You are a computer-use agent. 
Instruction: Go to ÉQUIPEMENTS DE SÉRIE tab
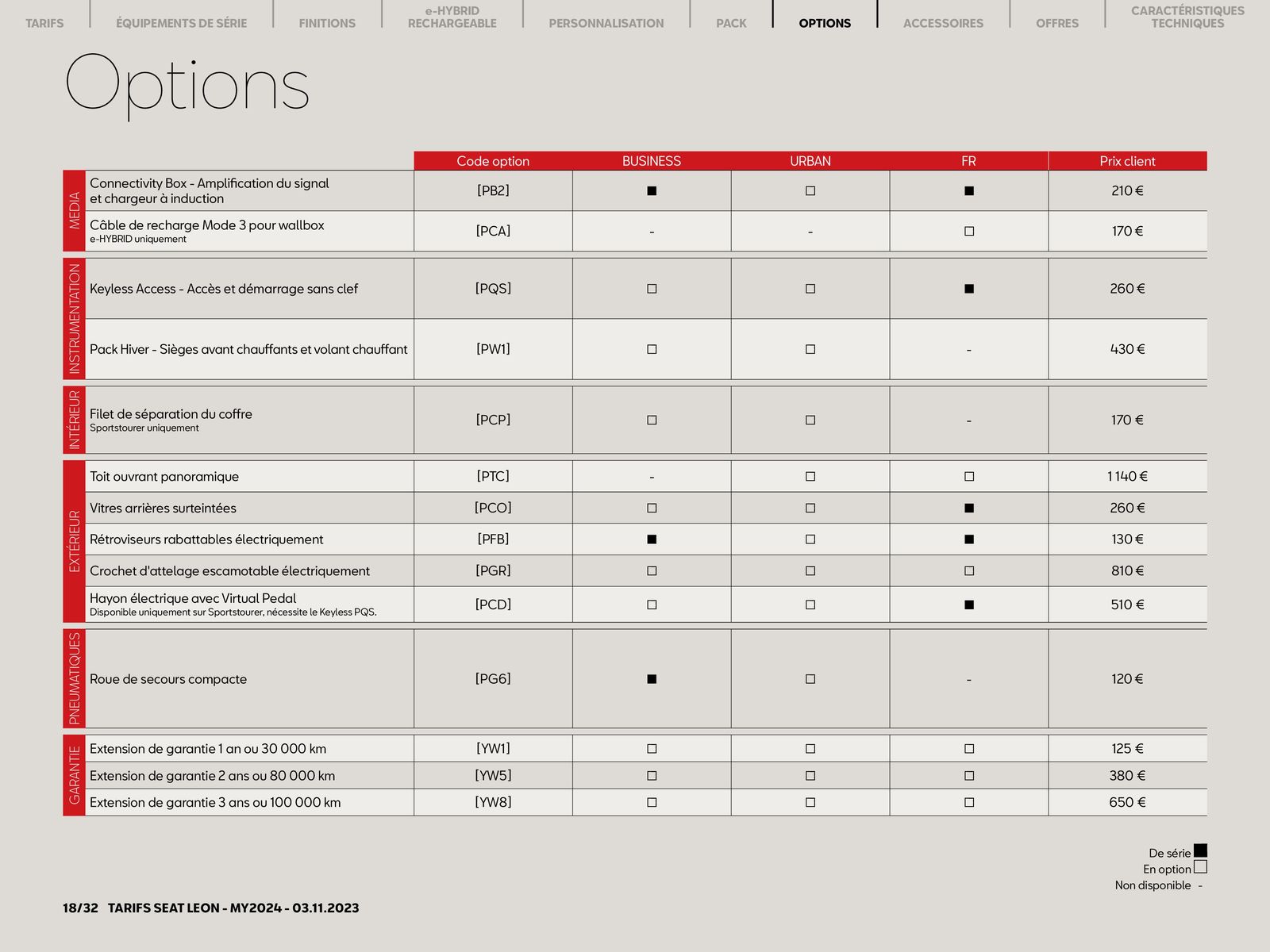pyautogui.click(x=181, y=23)
